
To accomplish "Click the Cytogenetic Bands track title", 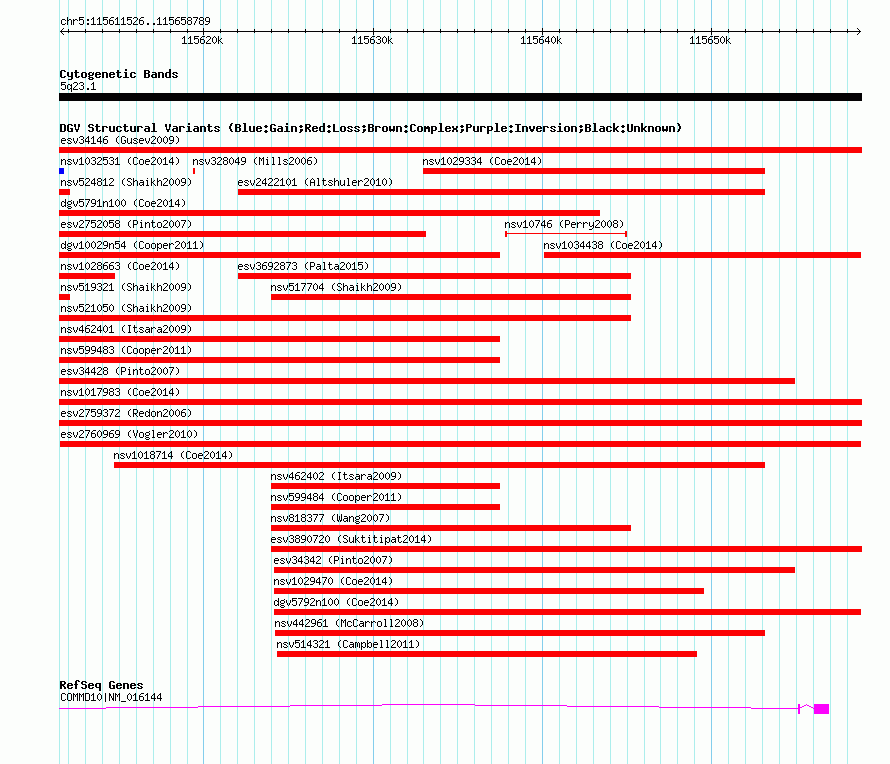I will (119, 74).
